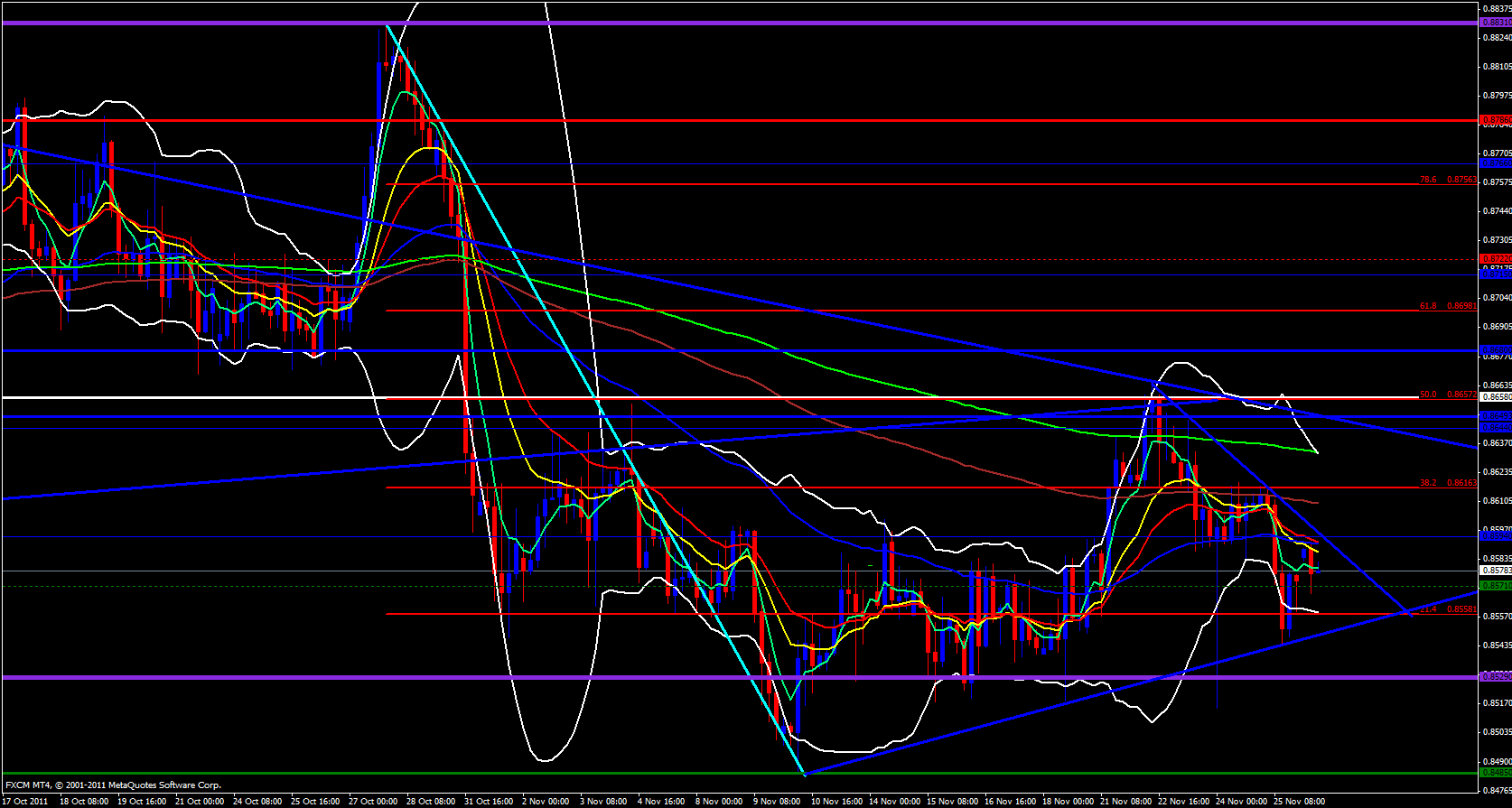1512x808 pixels.
Task: Click the 25 Nov 08:00 time label
Action: click(x=1298, y=802)
